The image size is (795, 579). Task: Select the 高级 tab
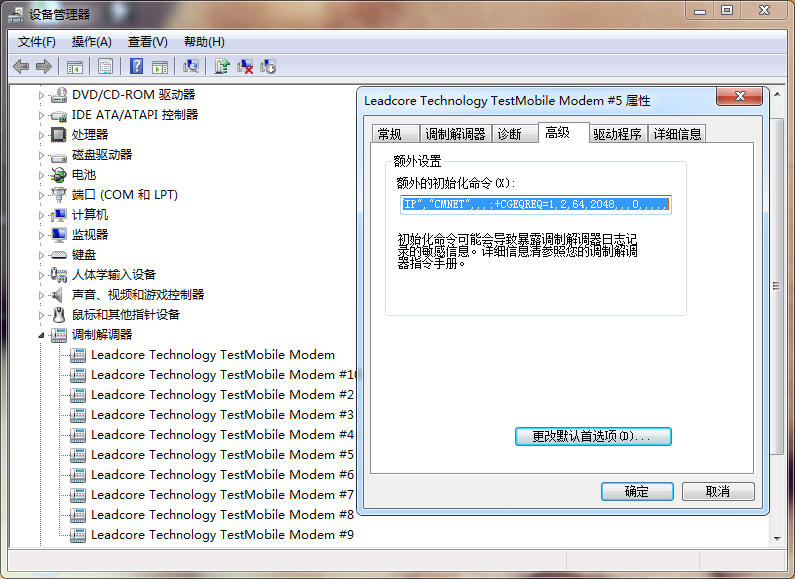click(x=563, y=133)
